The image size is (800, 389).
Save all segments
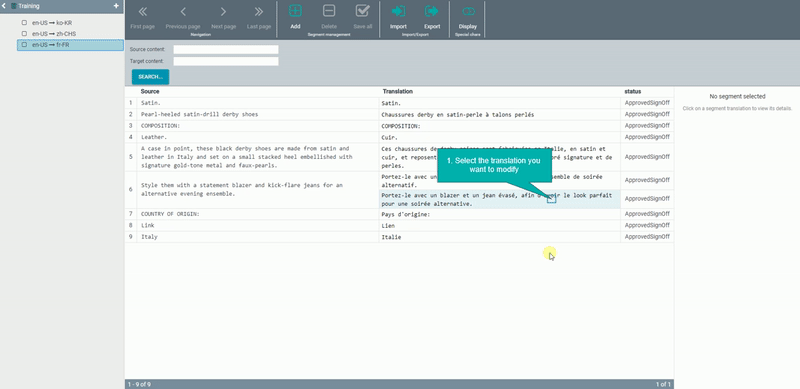tap(362, 17)
